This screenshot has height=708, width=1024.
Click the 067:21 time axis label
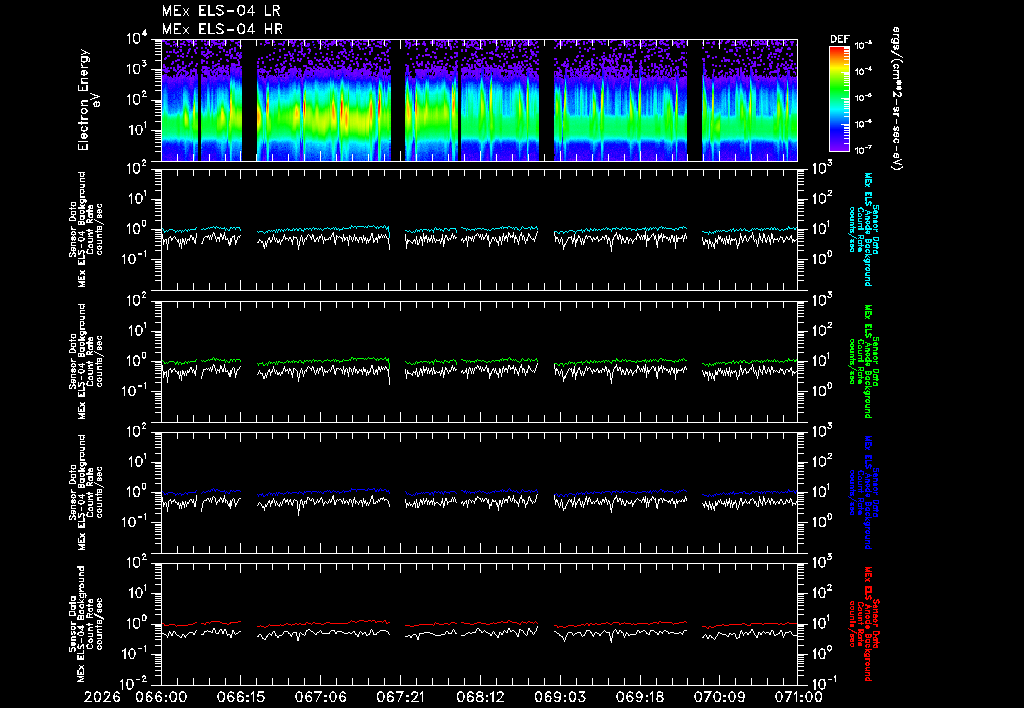coord(400,697)
